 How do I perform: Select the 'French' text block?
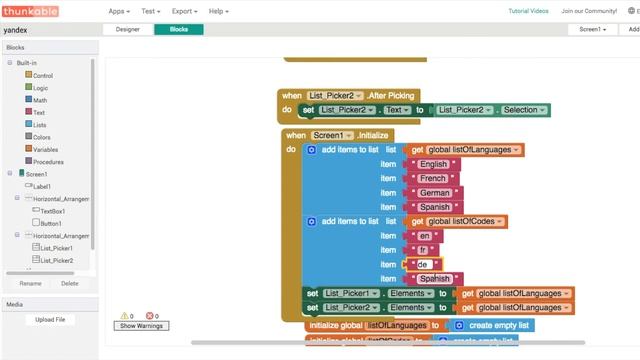click(433, 178)
